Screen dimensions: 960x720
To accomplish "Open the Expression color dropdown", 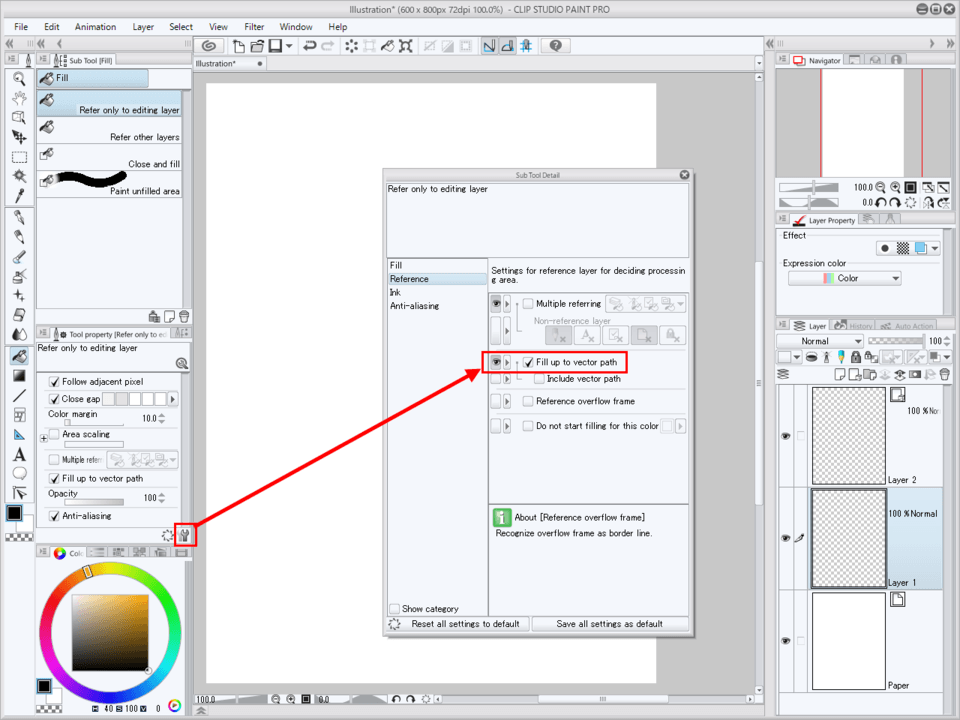I will pos(844,278).
